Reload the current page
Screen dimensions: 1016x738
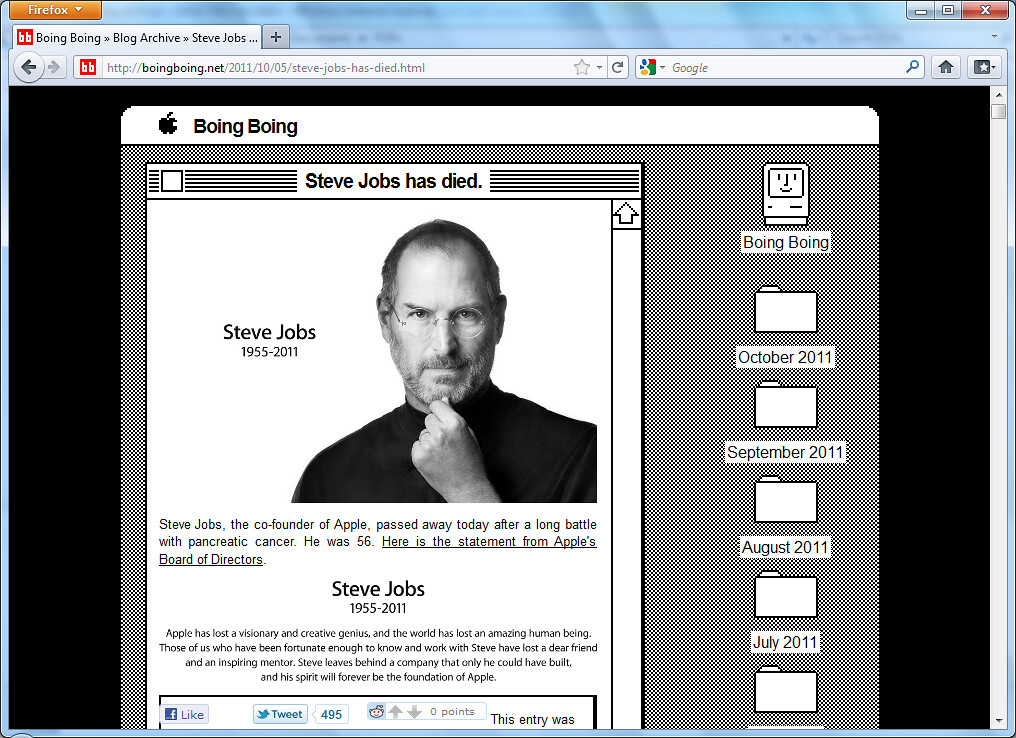(x=618, y=67)
